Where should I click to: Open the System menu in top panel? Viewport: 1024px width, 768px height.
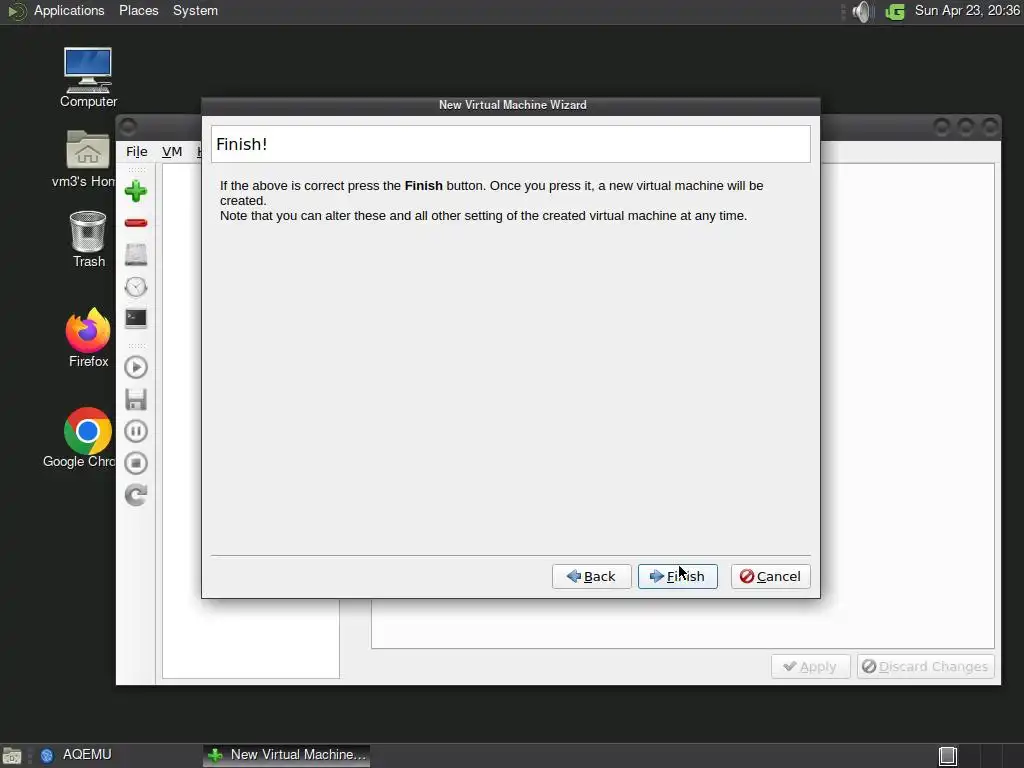tap(195, 10)
